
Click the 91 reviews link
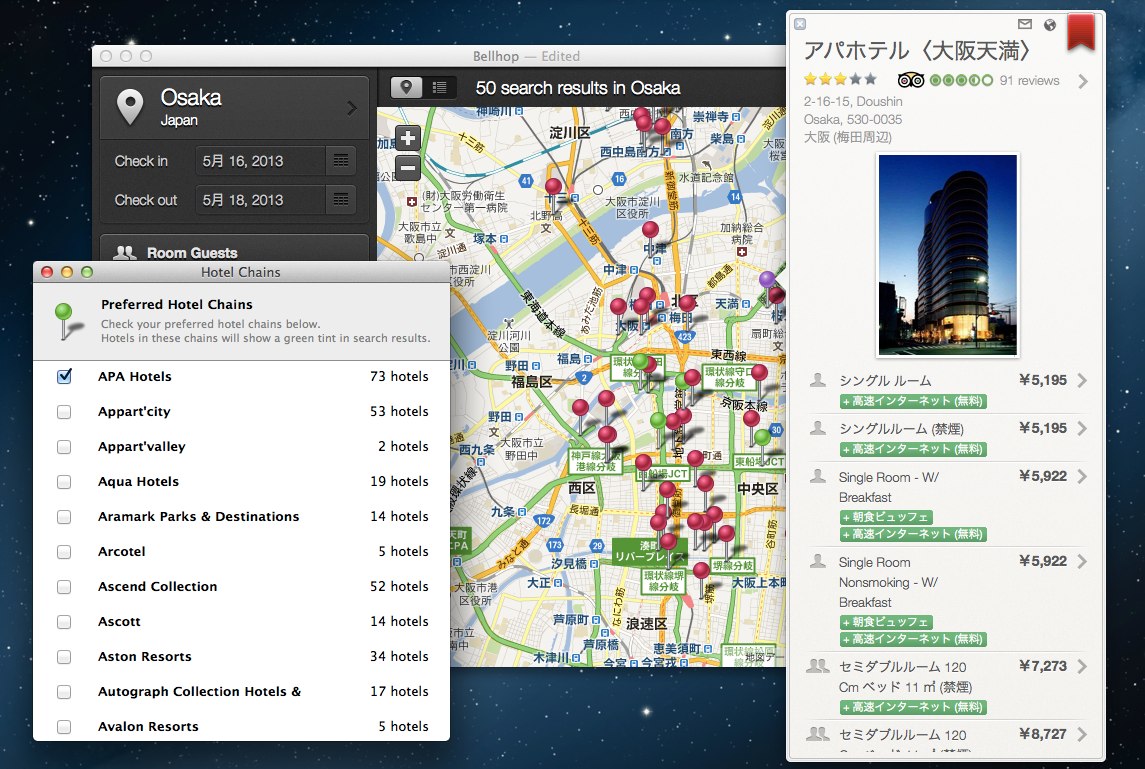click(x=1029, y=81)
